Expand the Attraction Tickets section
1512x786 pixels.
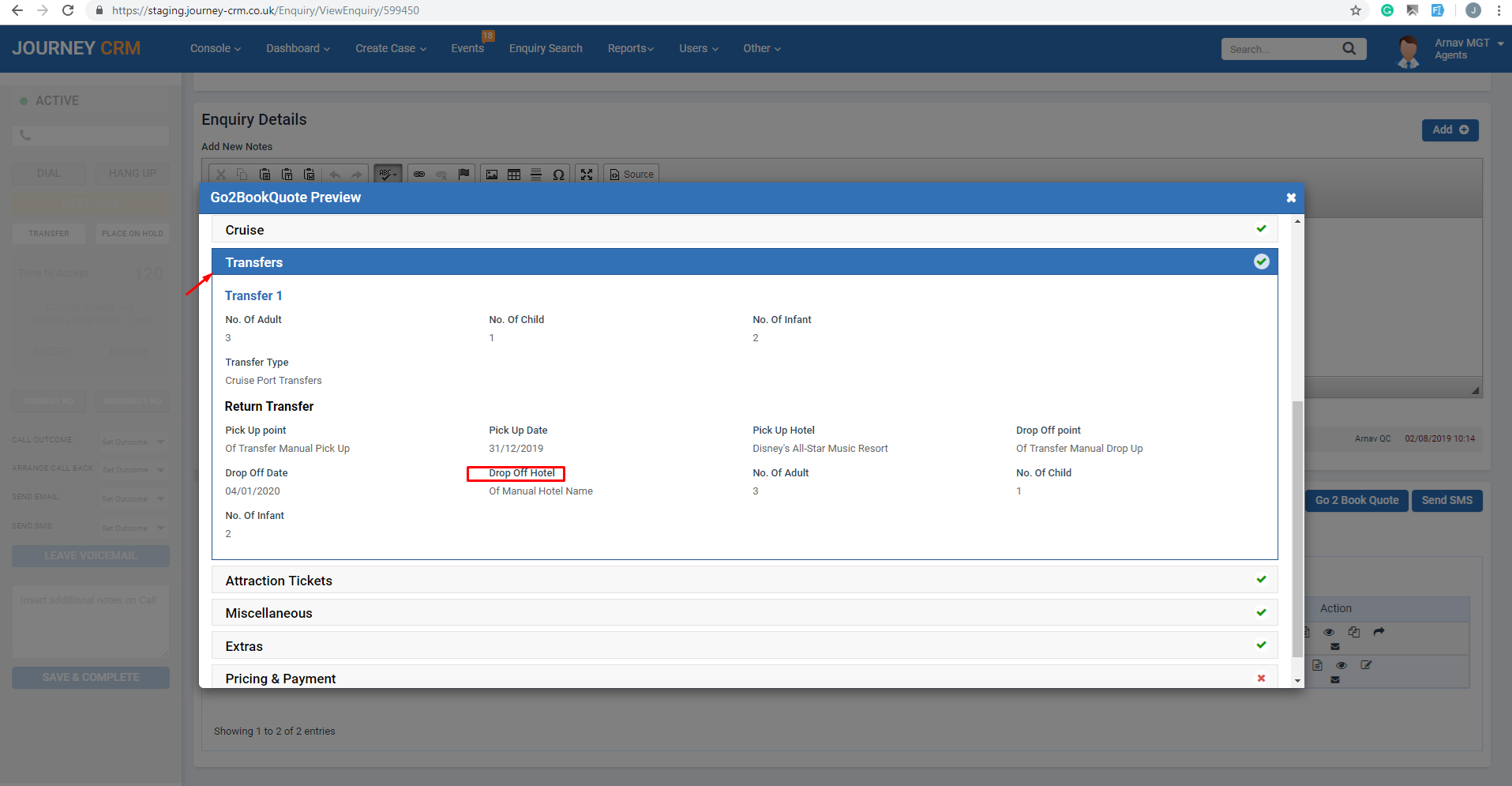pyautogui.click(x=745, y=581)
